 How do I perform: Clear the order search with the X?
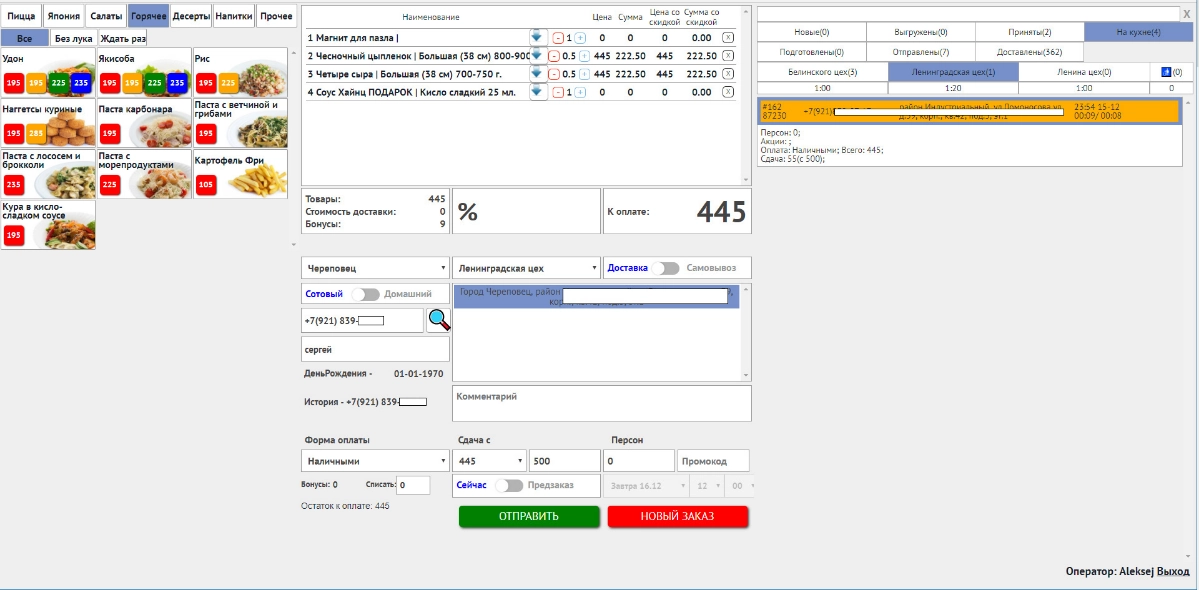pyautogui.click(x=1186, y=14)
